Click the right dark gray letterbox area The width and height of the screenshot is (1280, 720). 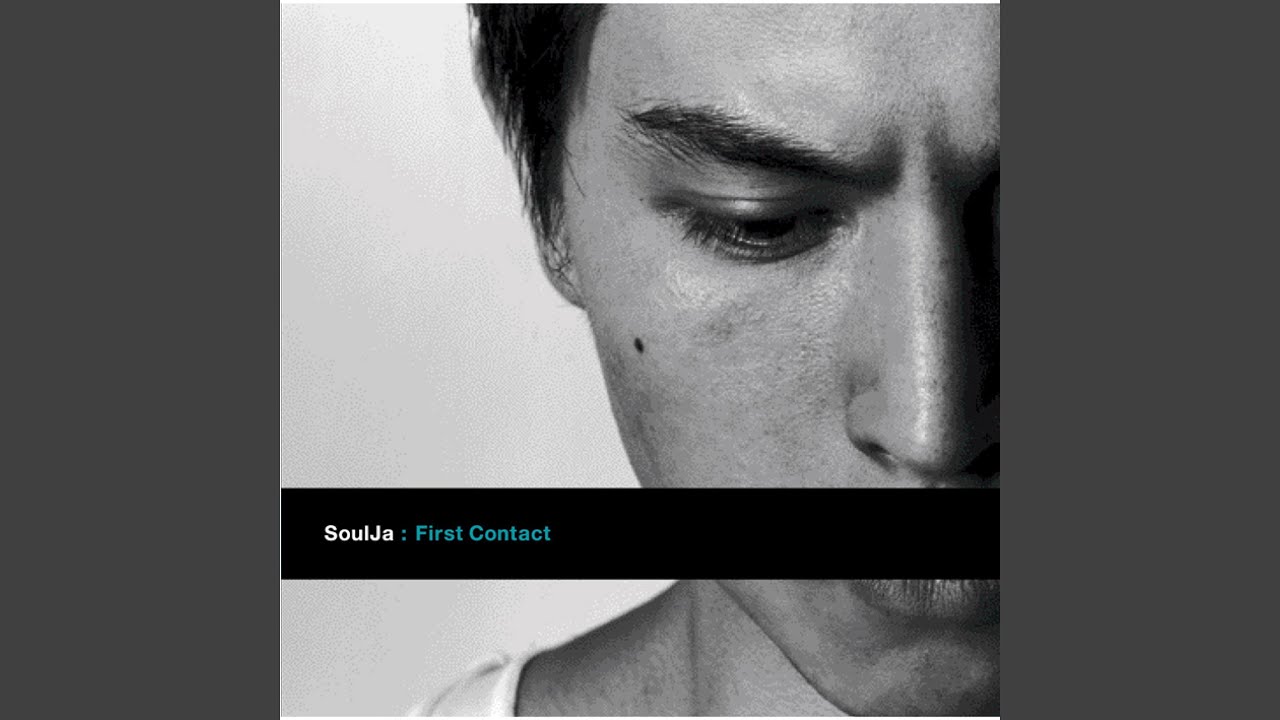click(1140, 360)
